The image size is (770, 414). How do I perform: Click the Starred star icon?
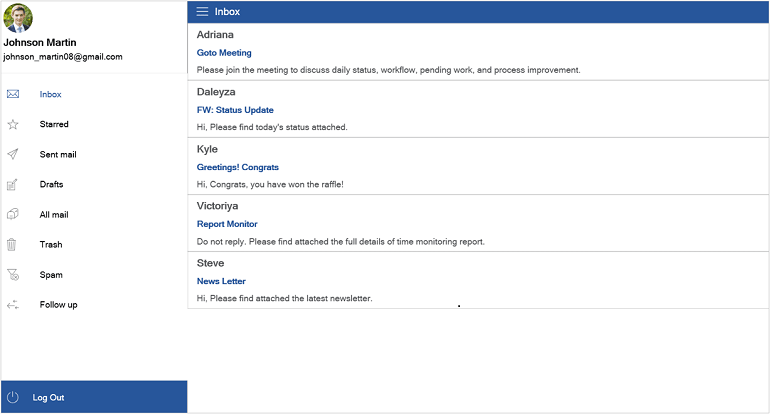pyautogui.click(x=13, y=124)
